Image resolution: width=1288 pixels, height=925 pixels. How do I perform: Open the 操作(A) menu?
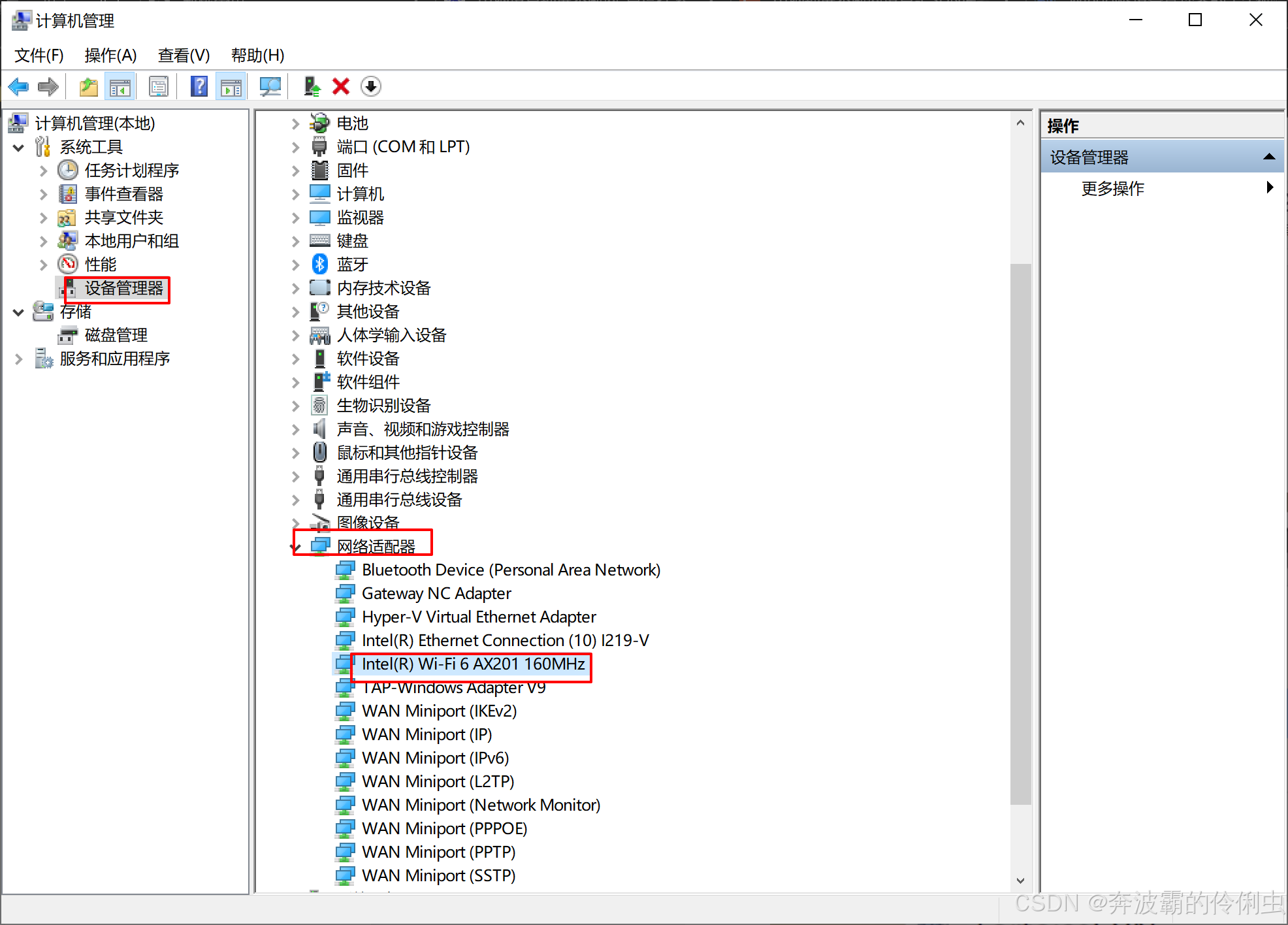click(x=110, y=56)
